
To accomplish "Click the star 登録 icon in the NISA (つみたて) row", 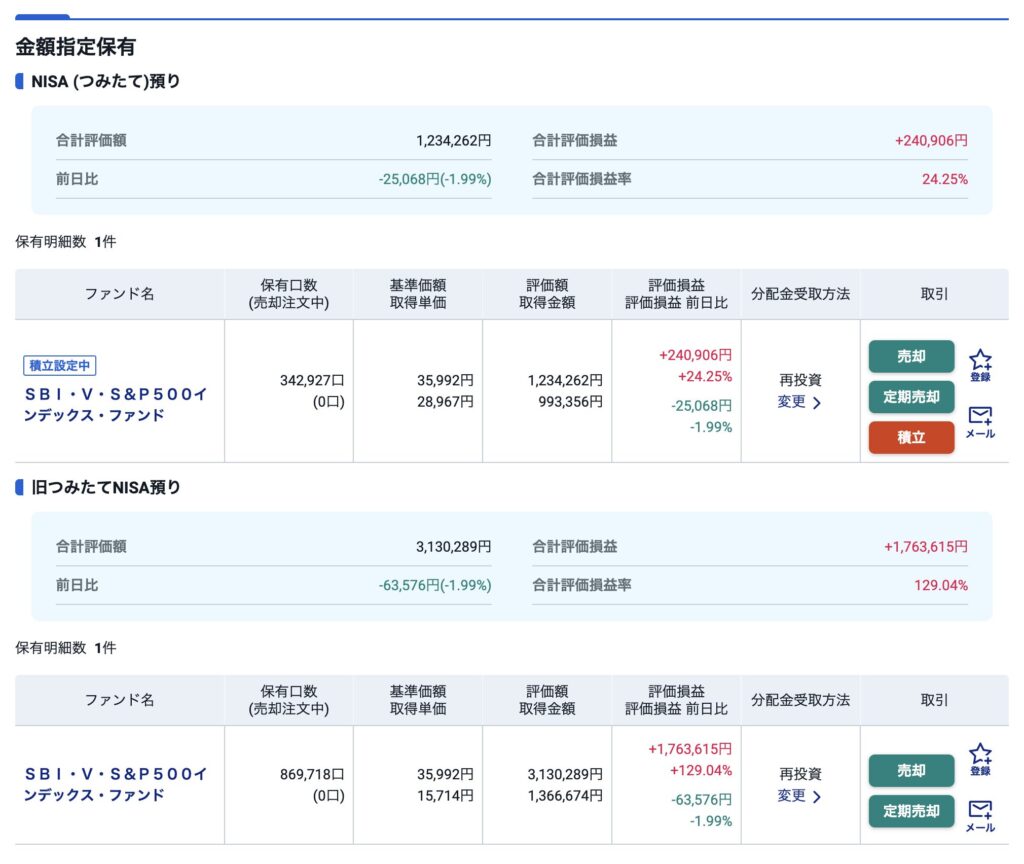I will tap(980, 364).
